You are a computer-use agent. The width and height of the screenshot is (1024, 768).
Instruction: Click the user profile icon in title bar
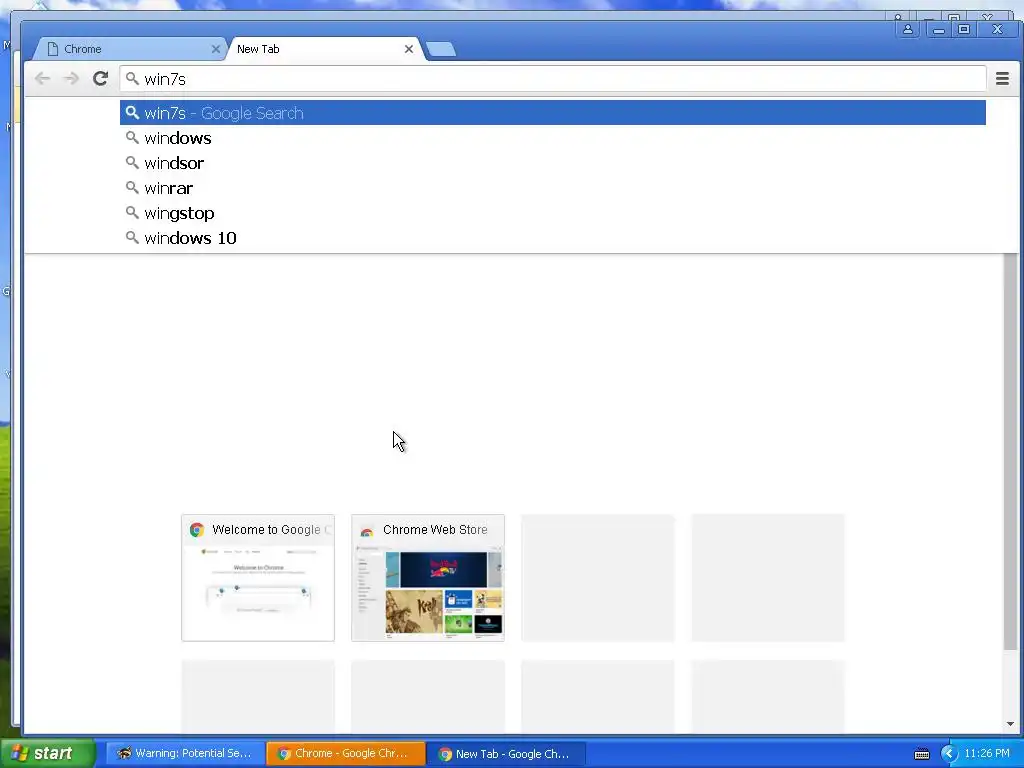coord(908,29)
